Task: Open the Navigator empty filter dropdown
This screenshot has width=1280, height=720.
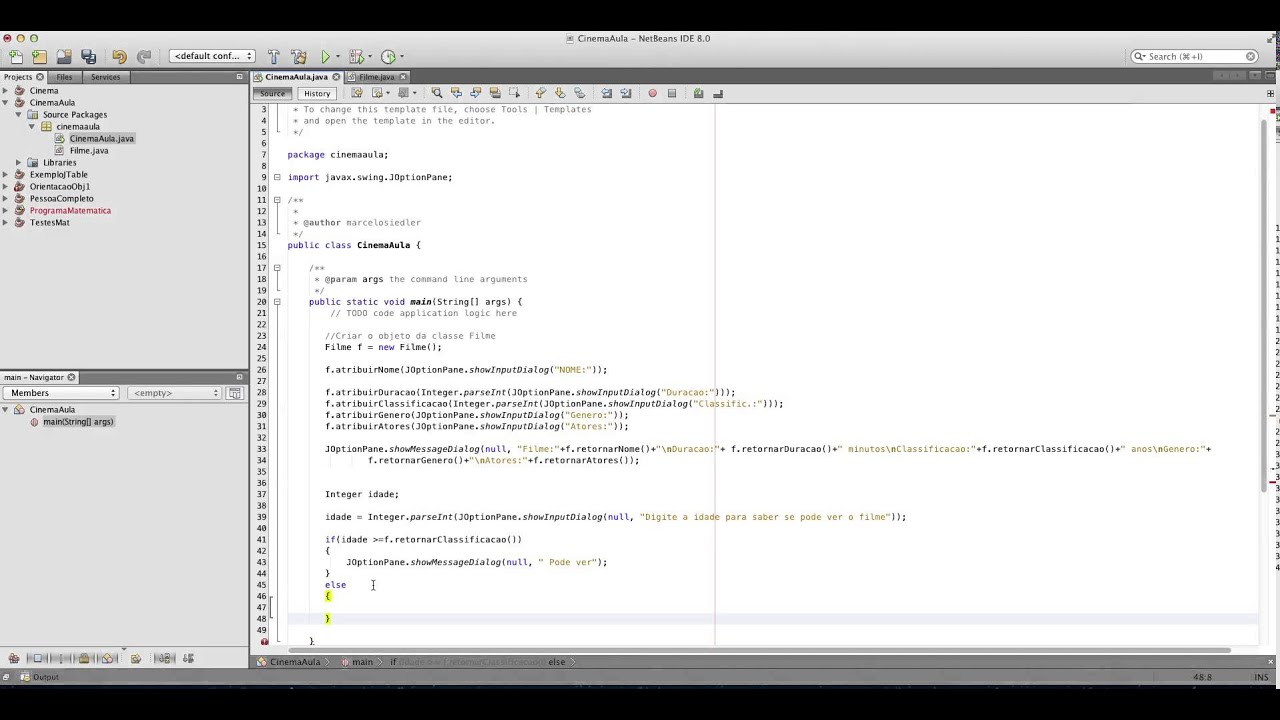Action: 176,393
